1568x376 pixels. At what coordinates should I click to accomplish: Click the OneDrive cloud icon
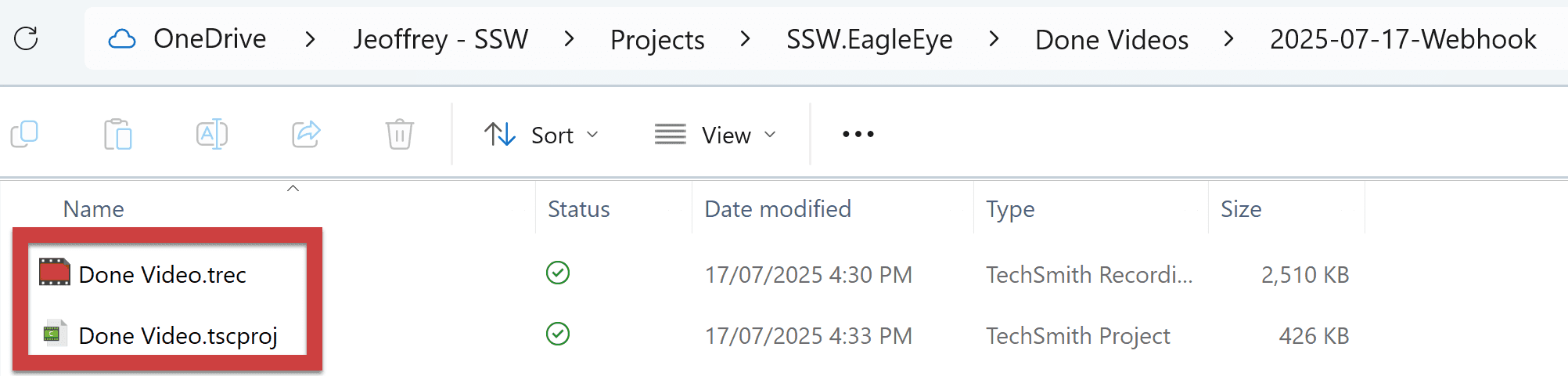click(x=122, y=39)
